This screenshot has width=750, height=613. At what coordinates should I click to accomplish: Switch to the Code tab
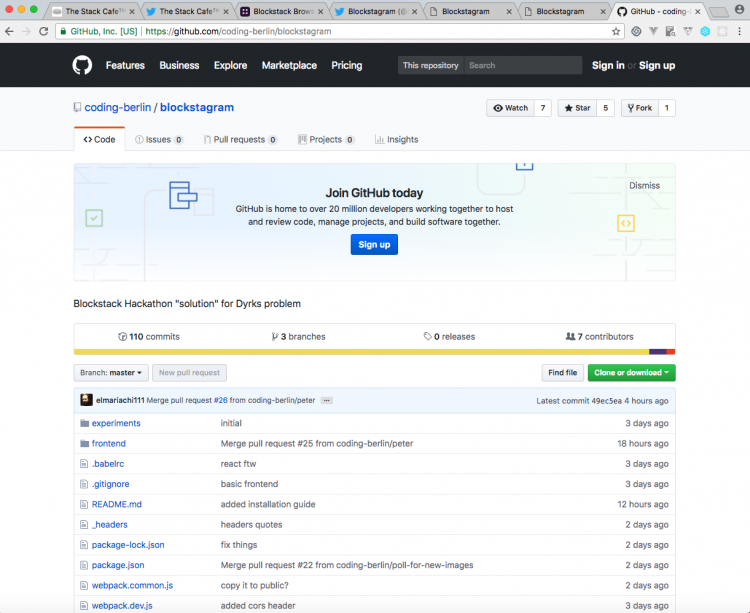point(99,139)
